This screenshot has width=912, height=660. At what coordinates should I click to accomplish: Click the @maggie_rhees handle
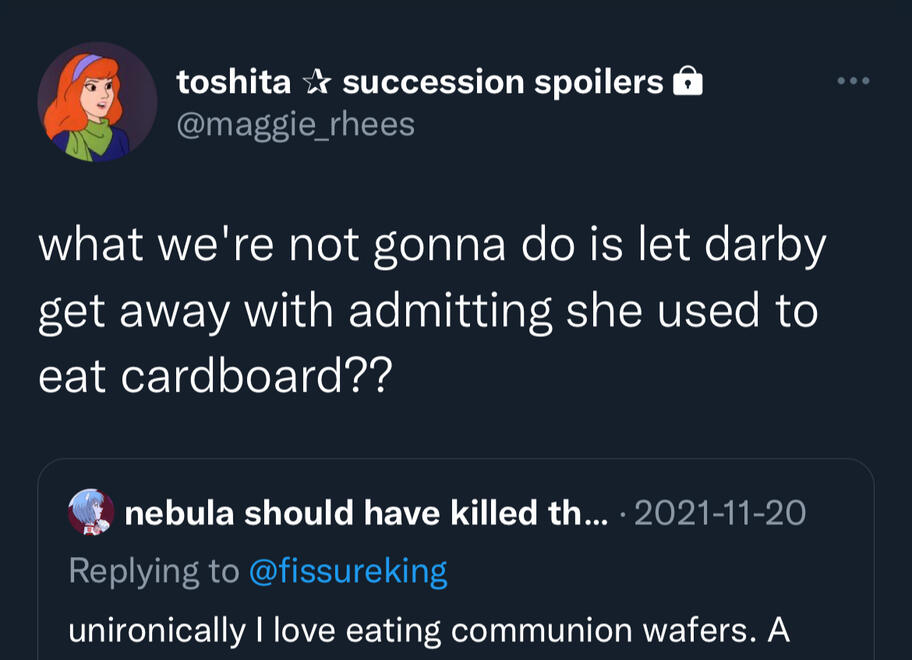(295, 125)
